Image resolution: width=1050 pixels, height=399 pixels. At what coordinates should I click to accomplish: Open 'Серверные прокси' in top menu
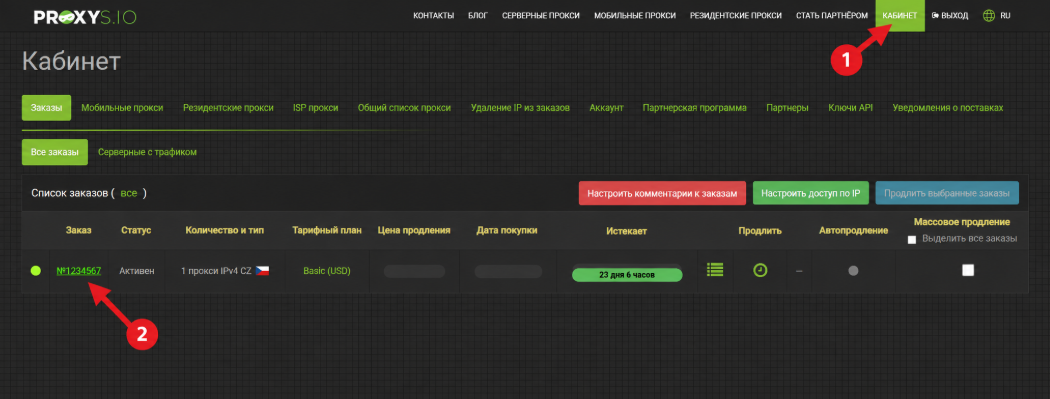[x=540, y=15]
